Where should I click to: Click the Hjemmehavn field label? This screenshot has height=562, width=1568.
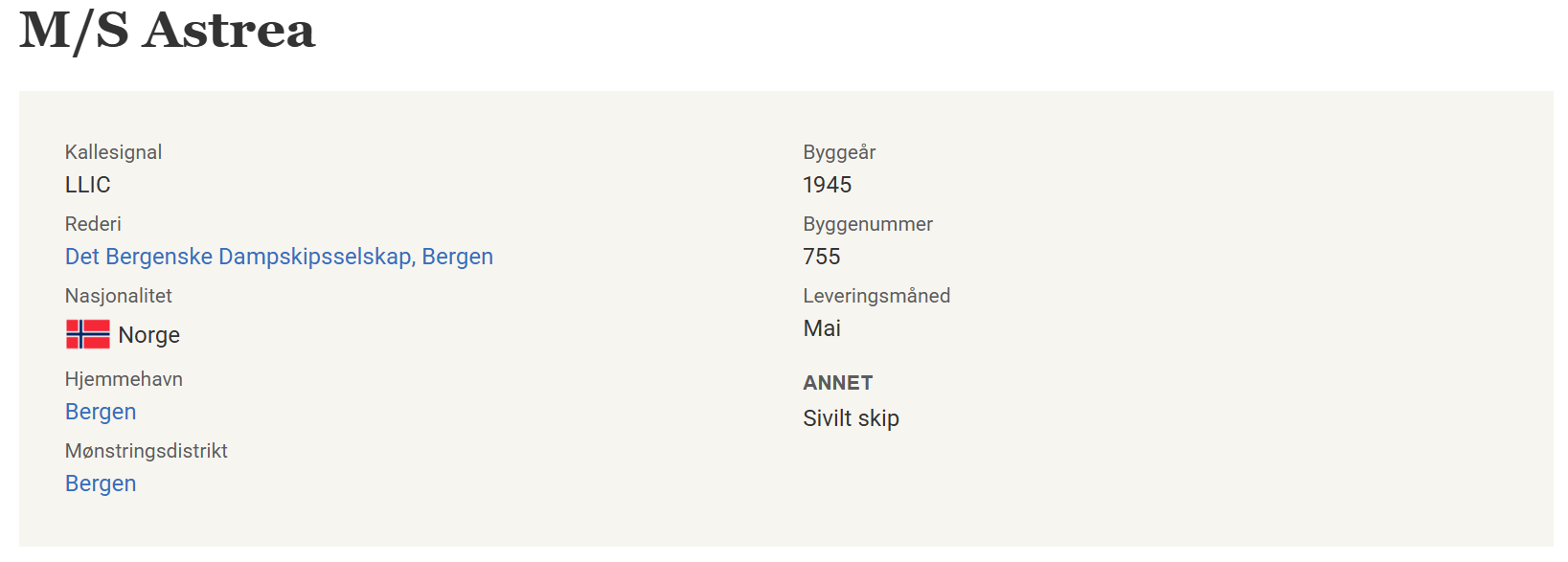[x=124, y=379]
